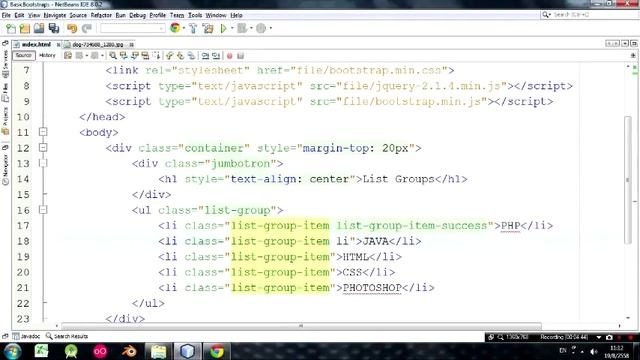The width and height of the screenshot is (640, 360).
Task: Click the editor vertical scrollbar thumb
Action: point(628,180)
